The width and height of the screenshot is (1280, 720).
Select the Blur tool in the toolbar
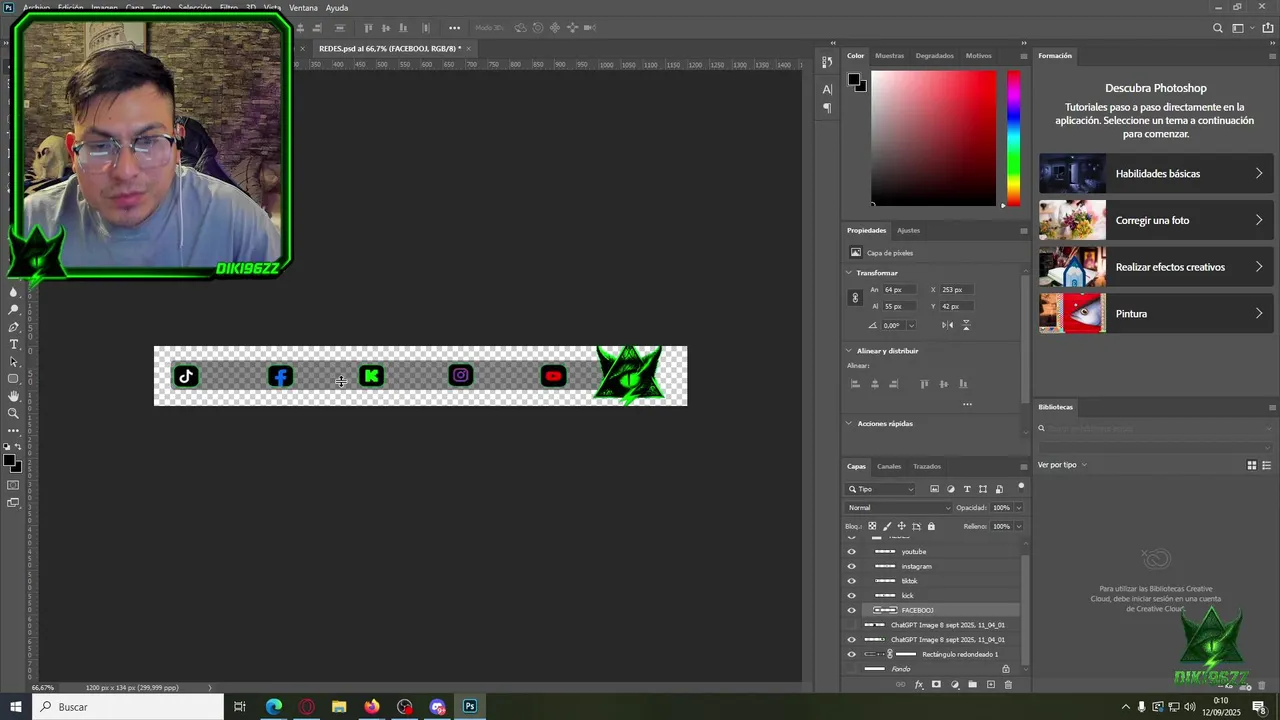[x=13, y=293]
